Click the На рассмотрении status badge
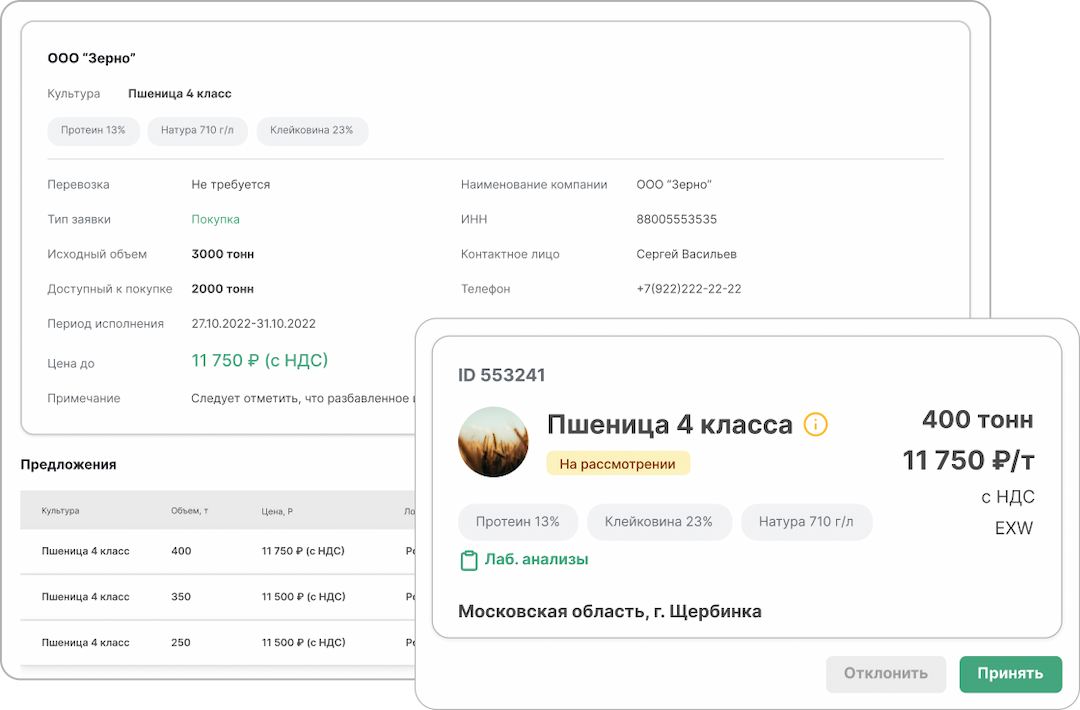This screenshot has width=1080, height=710. tap(617, 463)
